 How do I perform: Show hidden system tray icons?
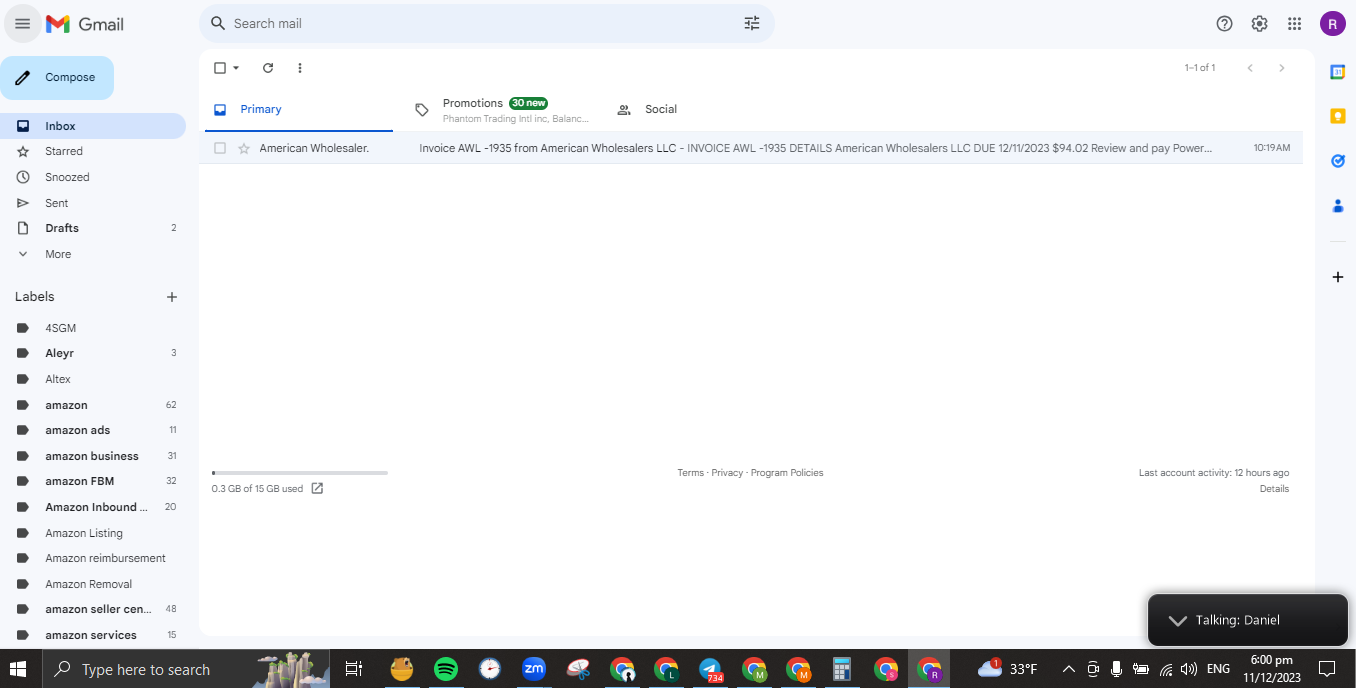(1068, 669)
